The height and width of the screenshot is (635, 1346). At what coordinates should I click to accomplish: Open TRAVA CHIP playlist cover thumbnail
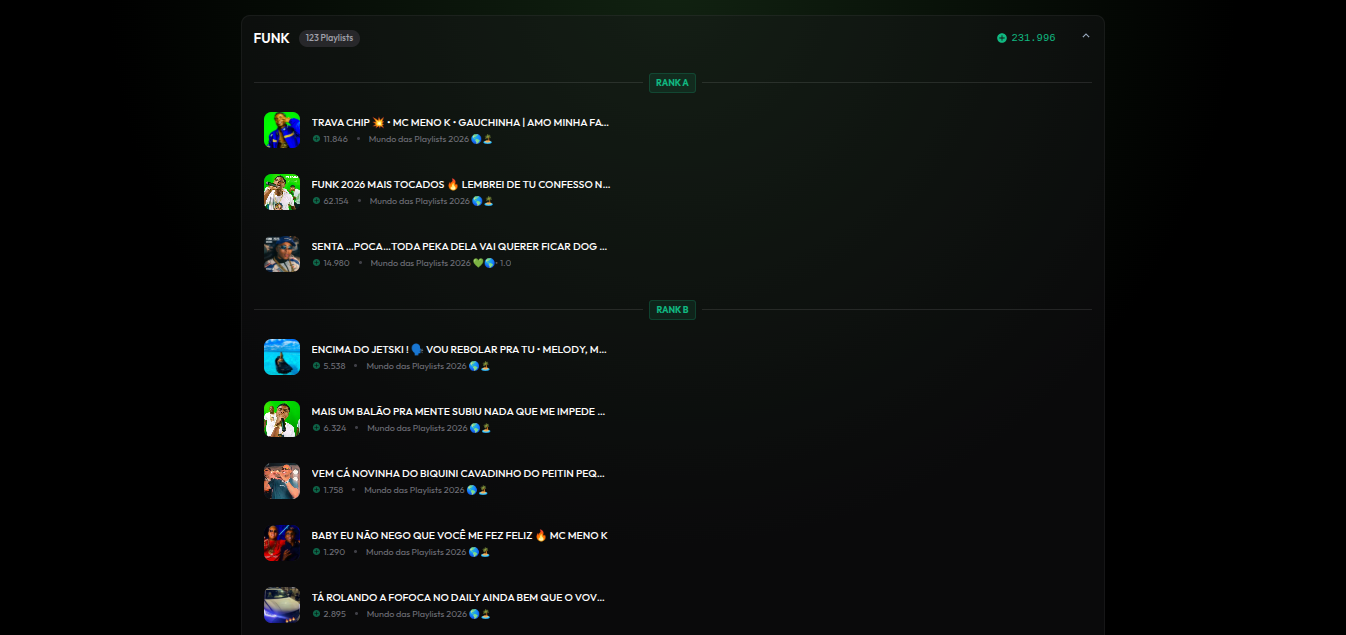point(282,130)
